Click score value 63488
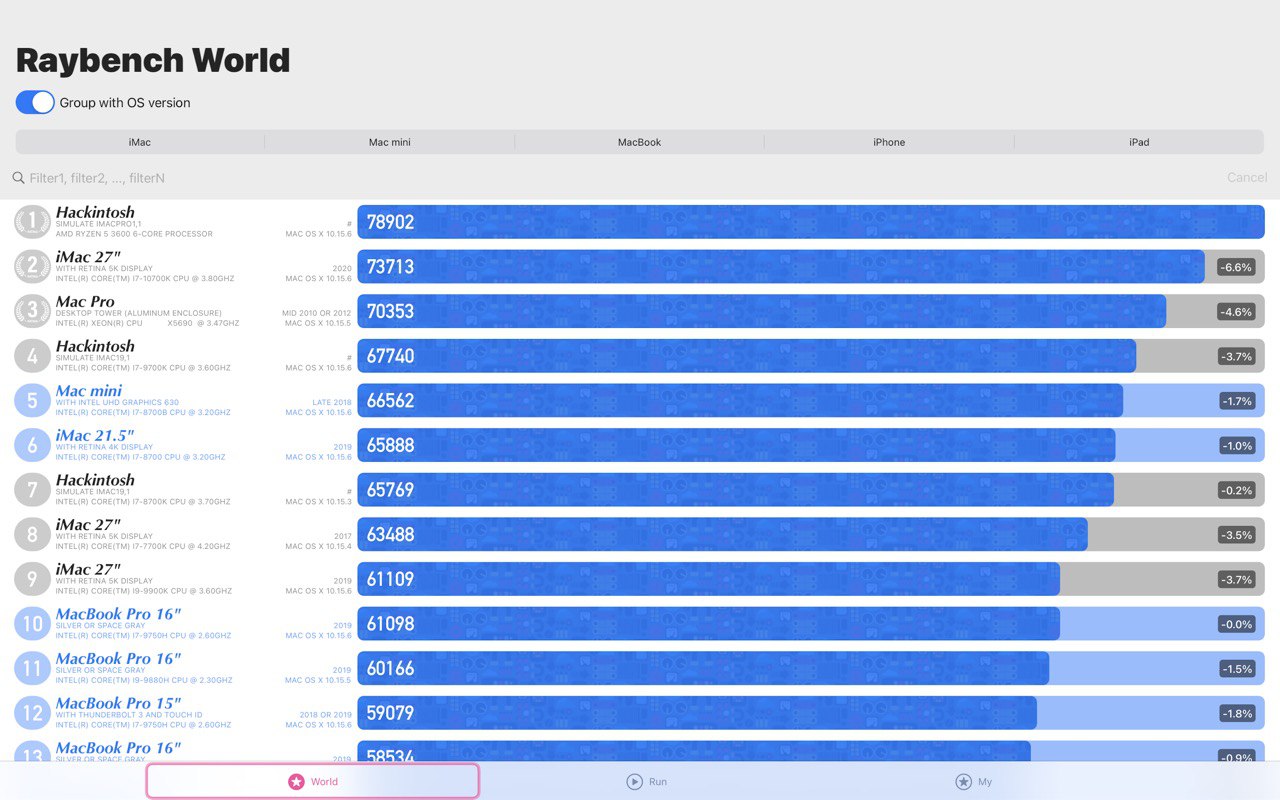The width and height of the screenshot is (1280, 800). point(391,534)
